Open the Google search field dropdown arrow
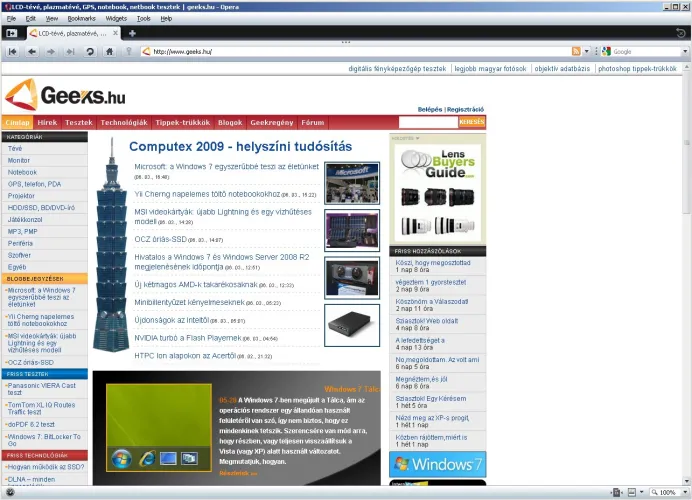This screenshot has width=692, height=500. (x=685, y=52)
